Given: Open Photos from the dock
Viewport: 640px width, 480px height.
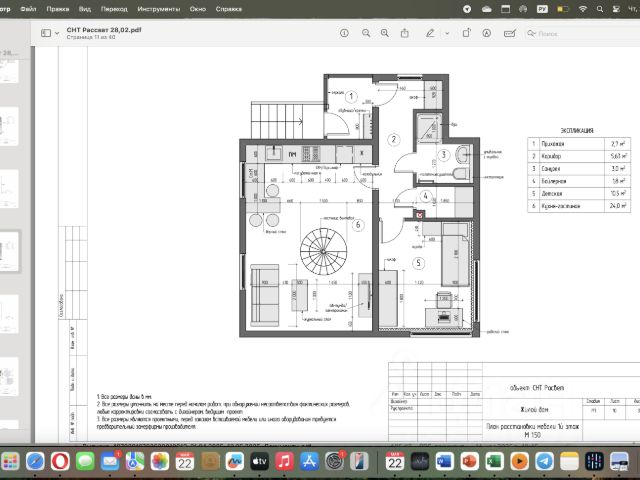Looking at the screenshot, I should pos(160,462).
